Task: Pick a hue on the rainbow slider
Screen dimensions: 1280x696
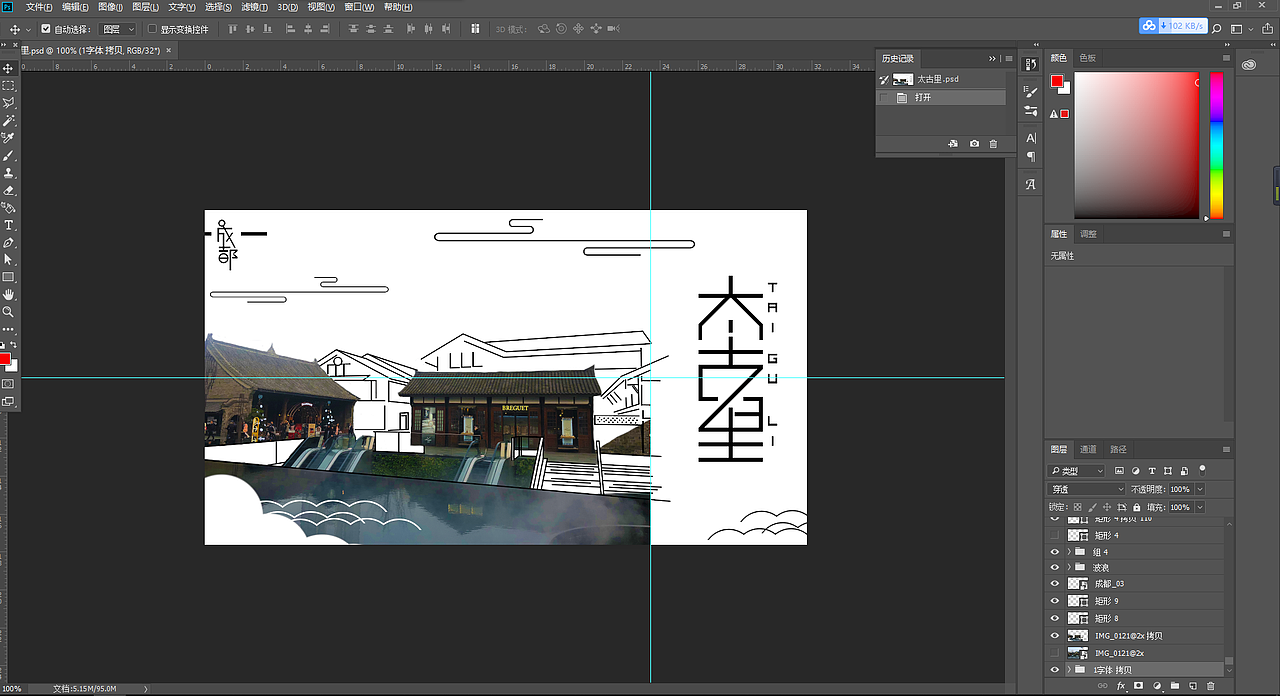Action: pyautogui.click(x=1217, y=145)
